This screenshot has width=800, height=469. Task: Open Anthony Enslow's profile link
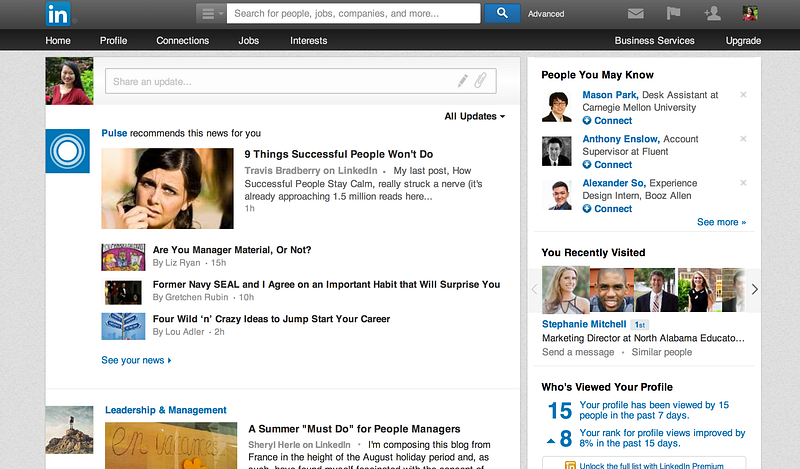point(621,139)
